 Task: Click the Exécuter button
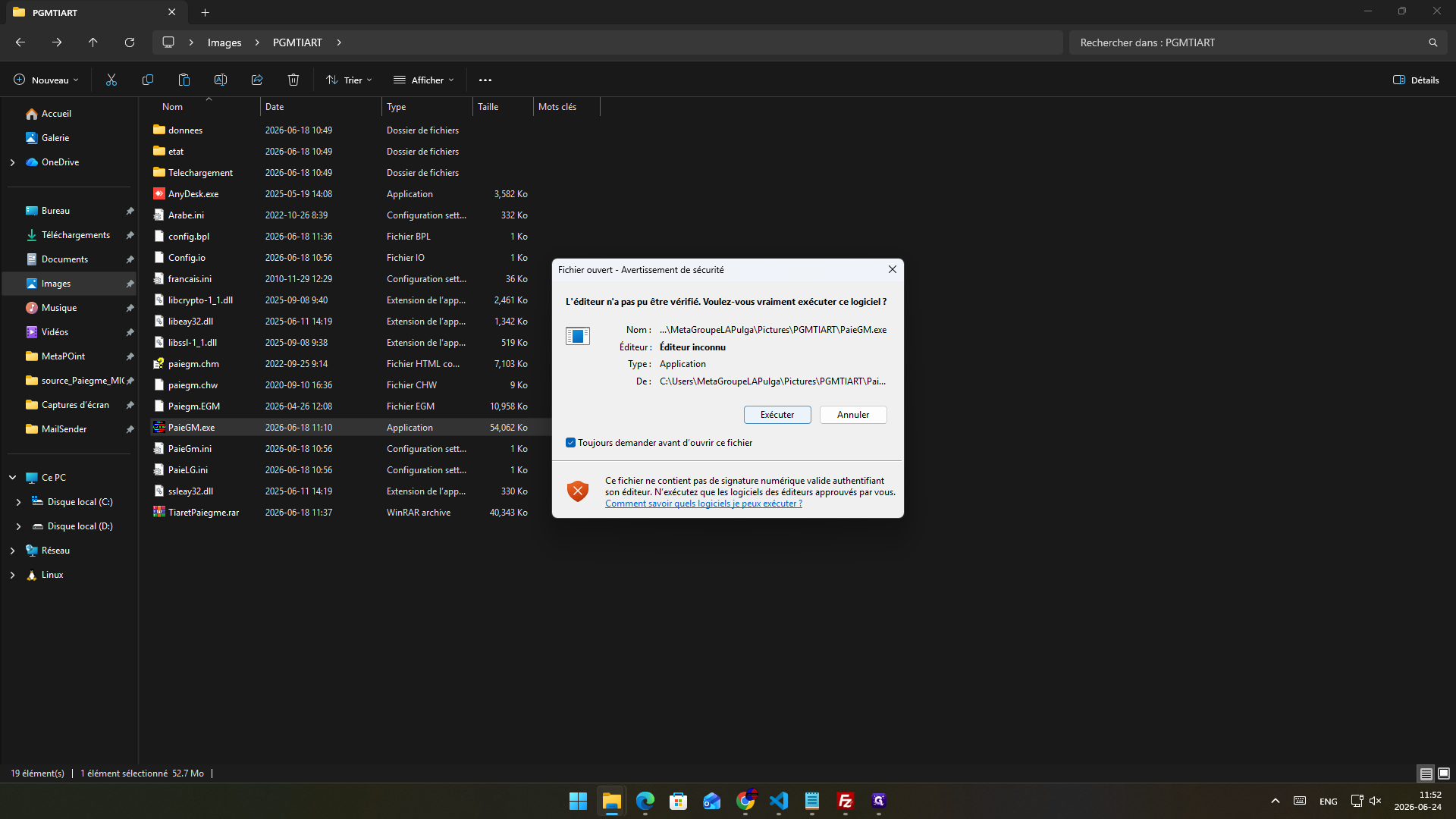pyautogui.click(x=777, y=415)
